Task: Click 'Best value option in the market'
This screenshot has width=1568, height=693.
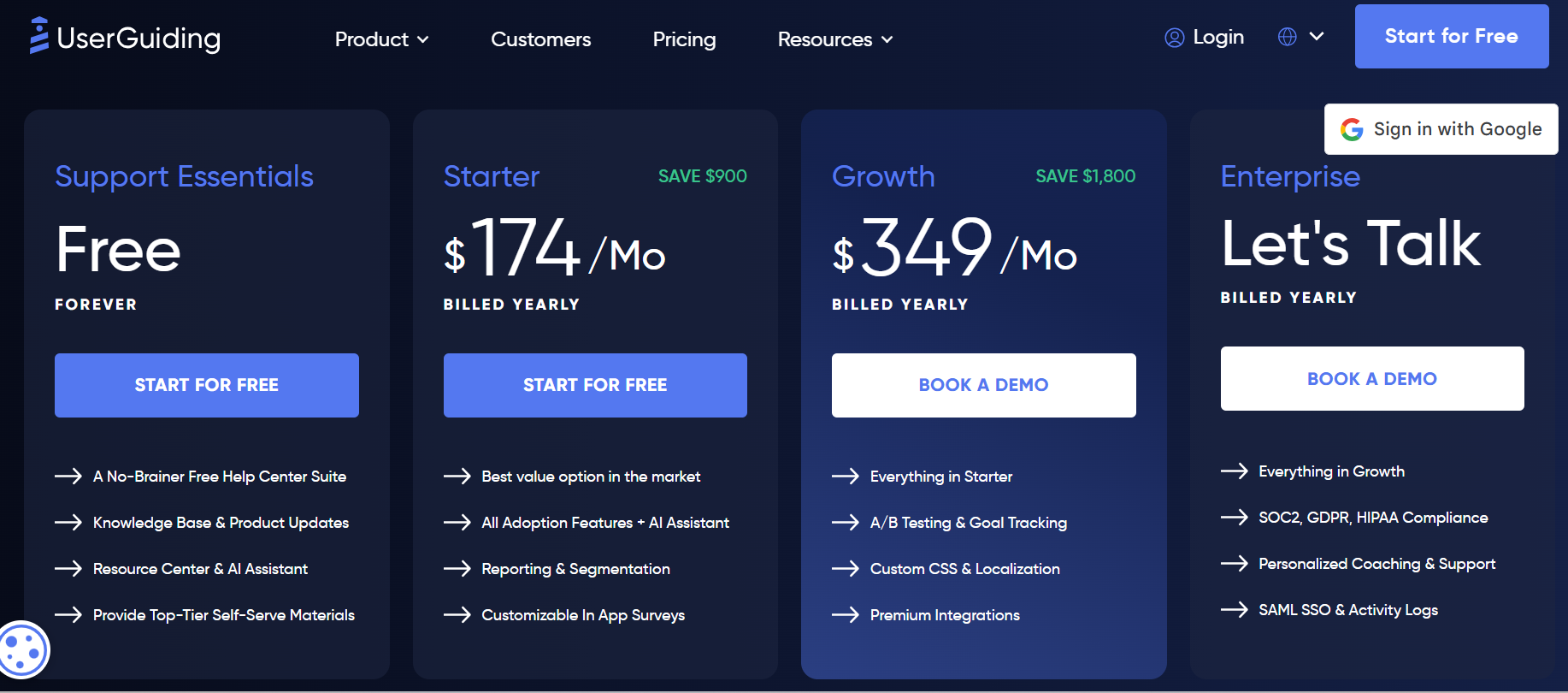Action: click(591, 477)
